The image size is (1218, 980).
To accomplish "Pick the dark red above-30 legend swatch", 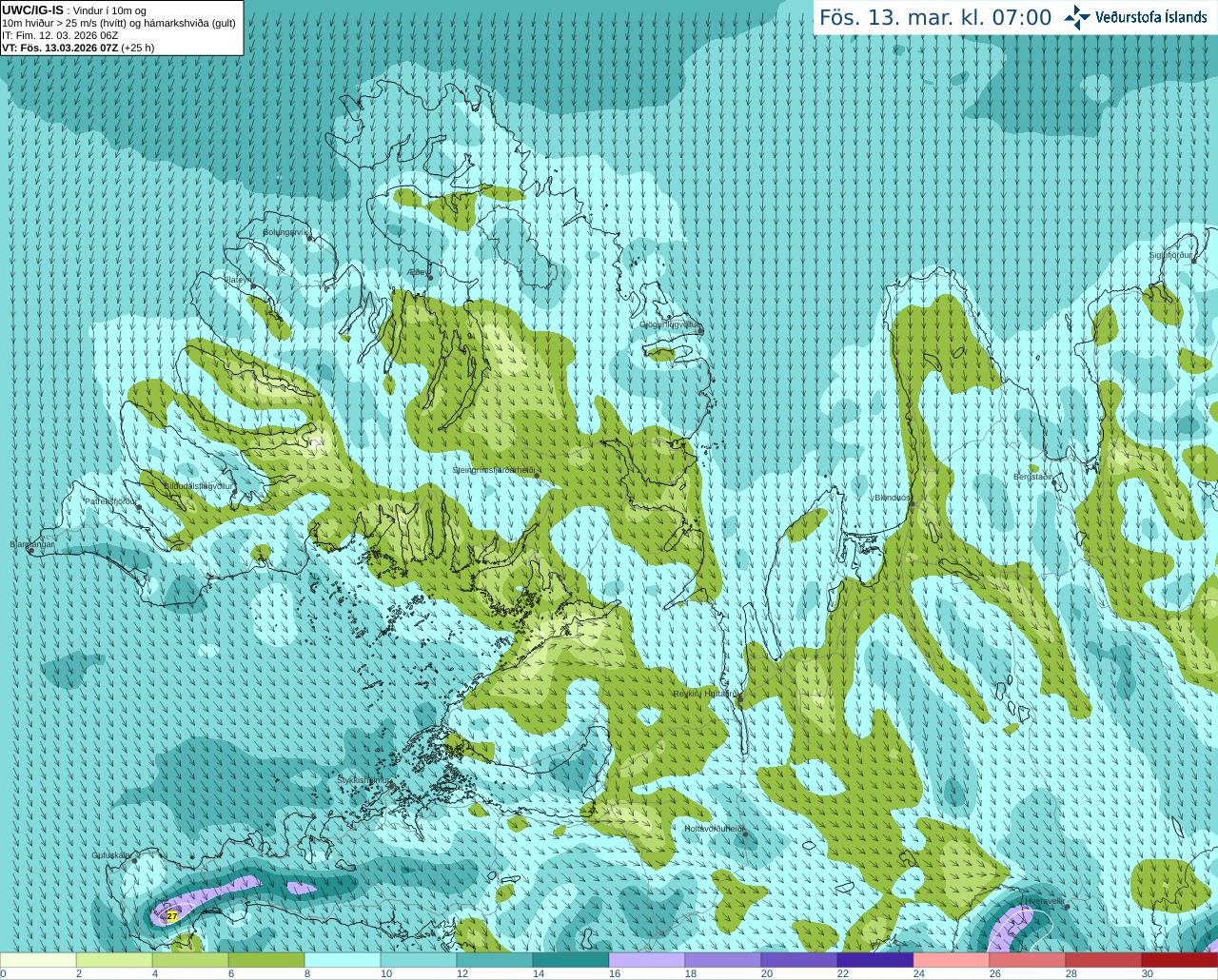I will click(1180, 960).
